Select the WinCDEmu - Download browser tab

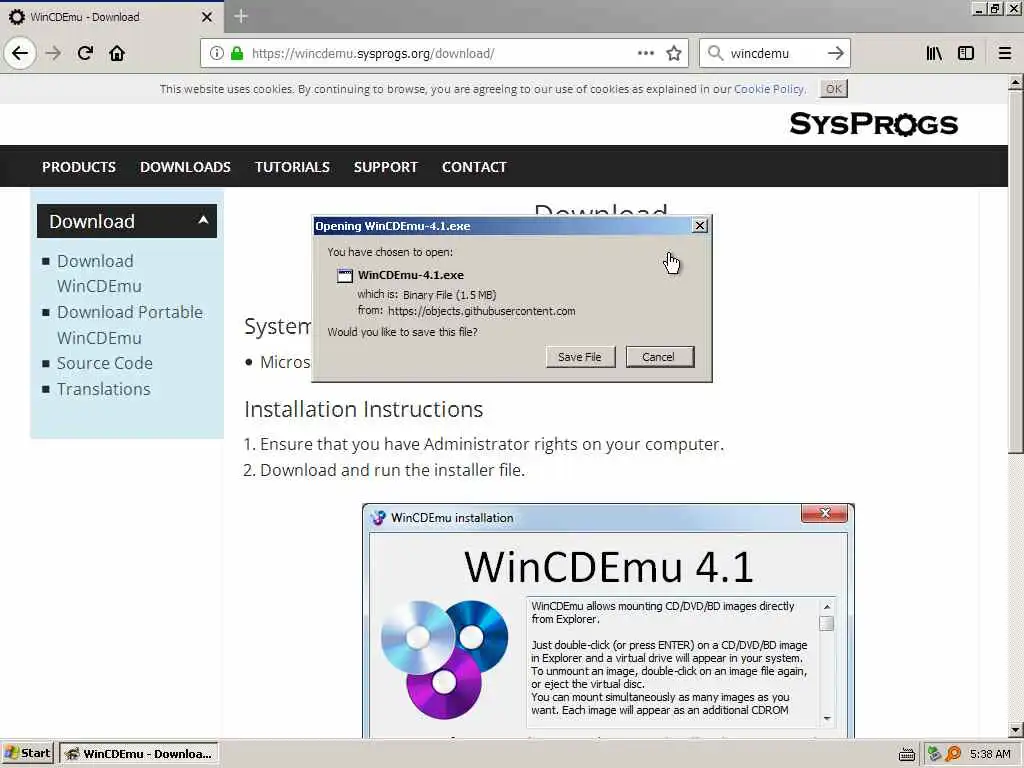coord(111,17)
